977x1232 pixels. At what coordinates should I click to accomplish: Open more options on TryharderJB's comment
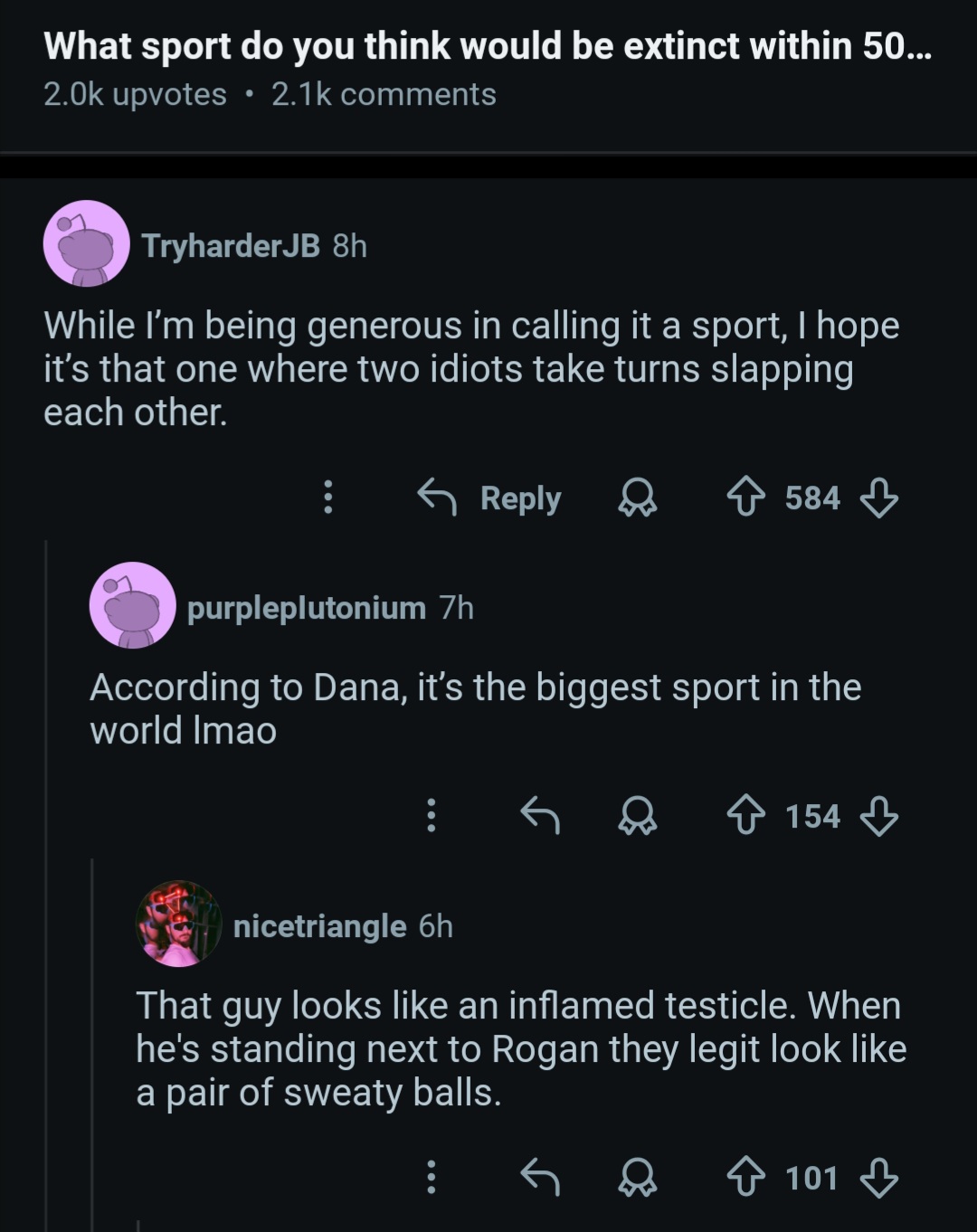[328, 498]
